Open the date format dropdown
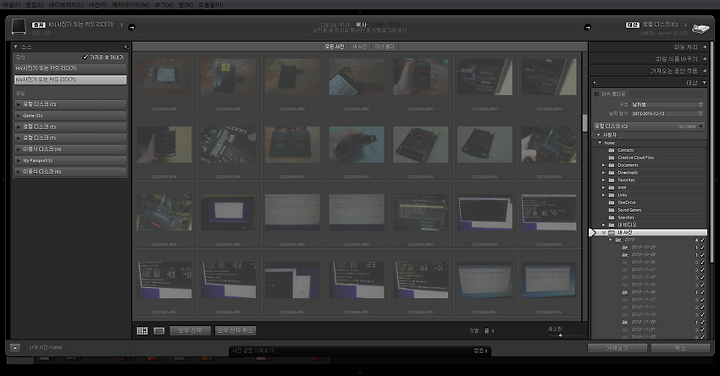This screenshot has height=376, width=720. click(x=666, y=113)
